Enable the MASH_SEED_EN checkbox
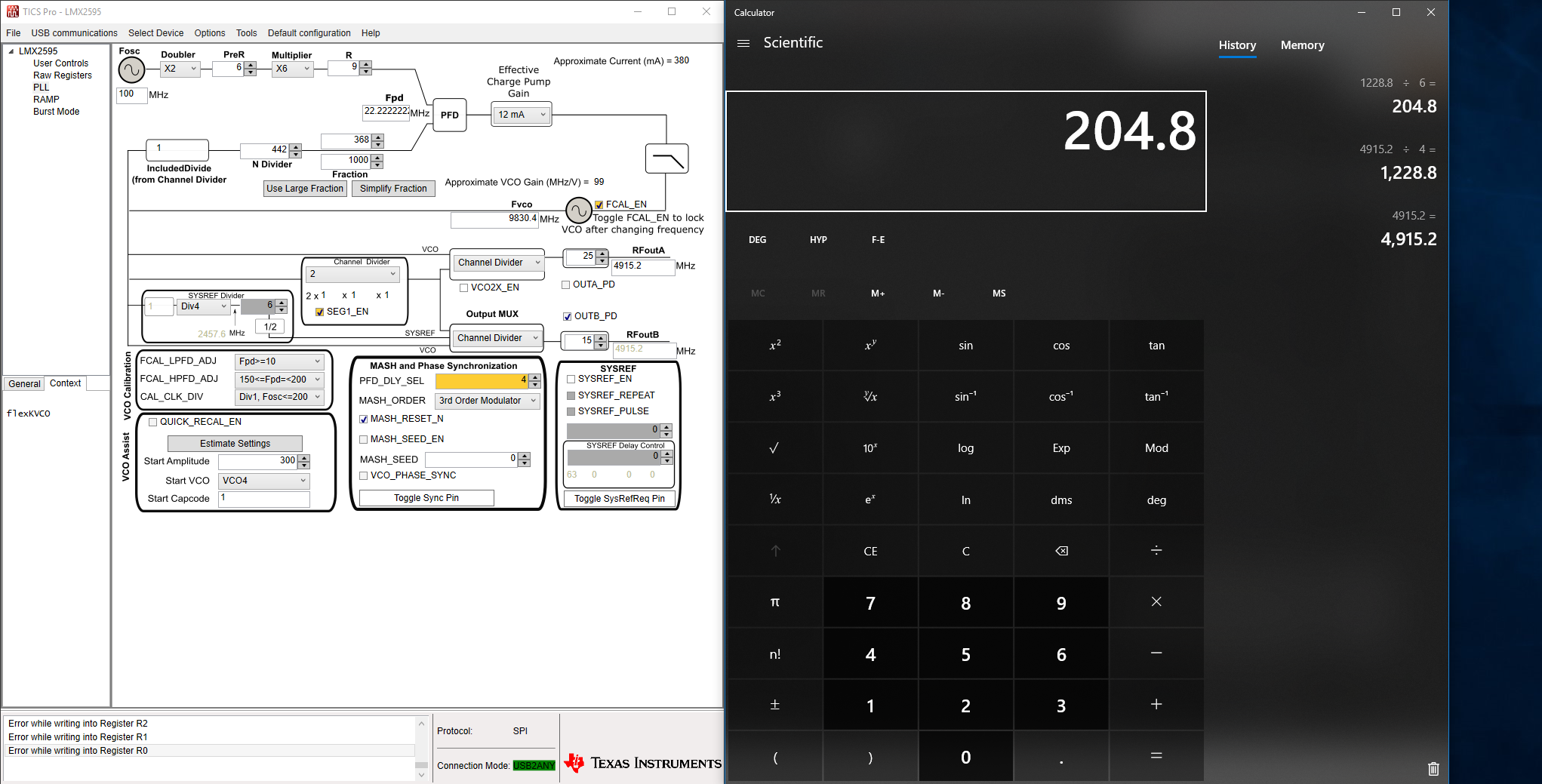The image size is (1542, 784). [x=364, y=439]
